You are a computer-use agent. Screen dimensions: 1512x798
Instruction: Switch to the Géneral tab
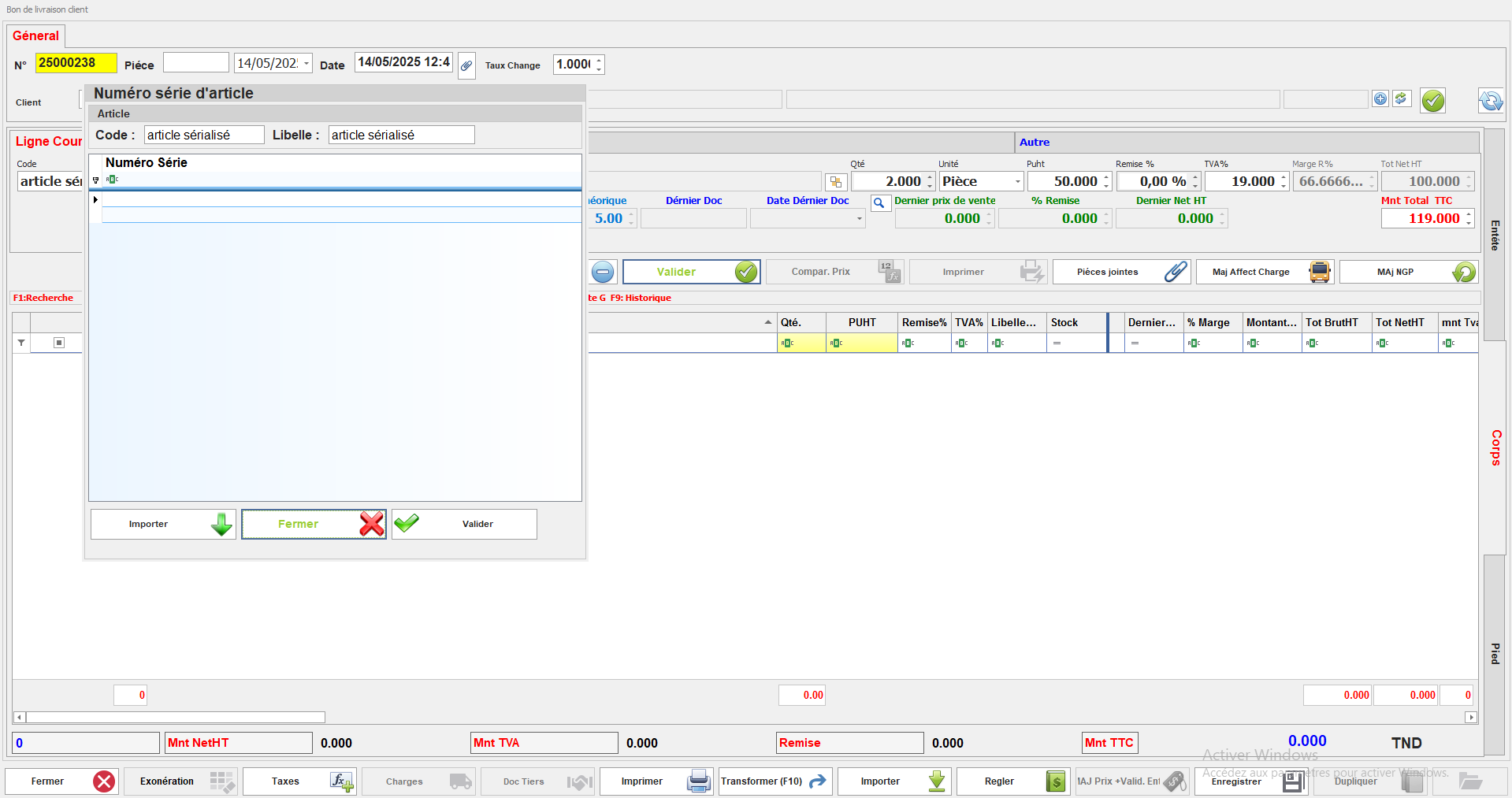[x=35, y=36]
